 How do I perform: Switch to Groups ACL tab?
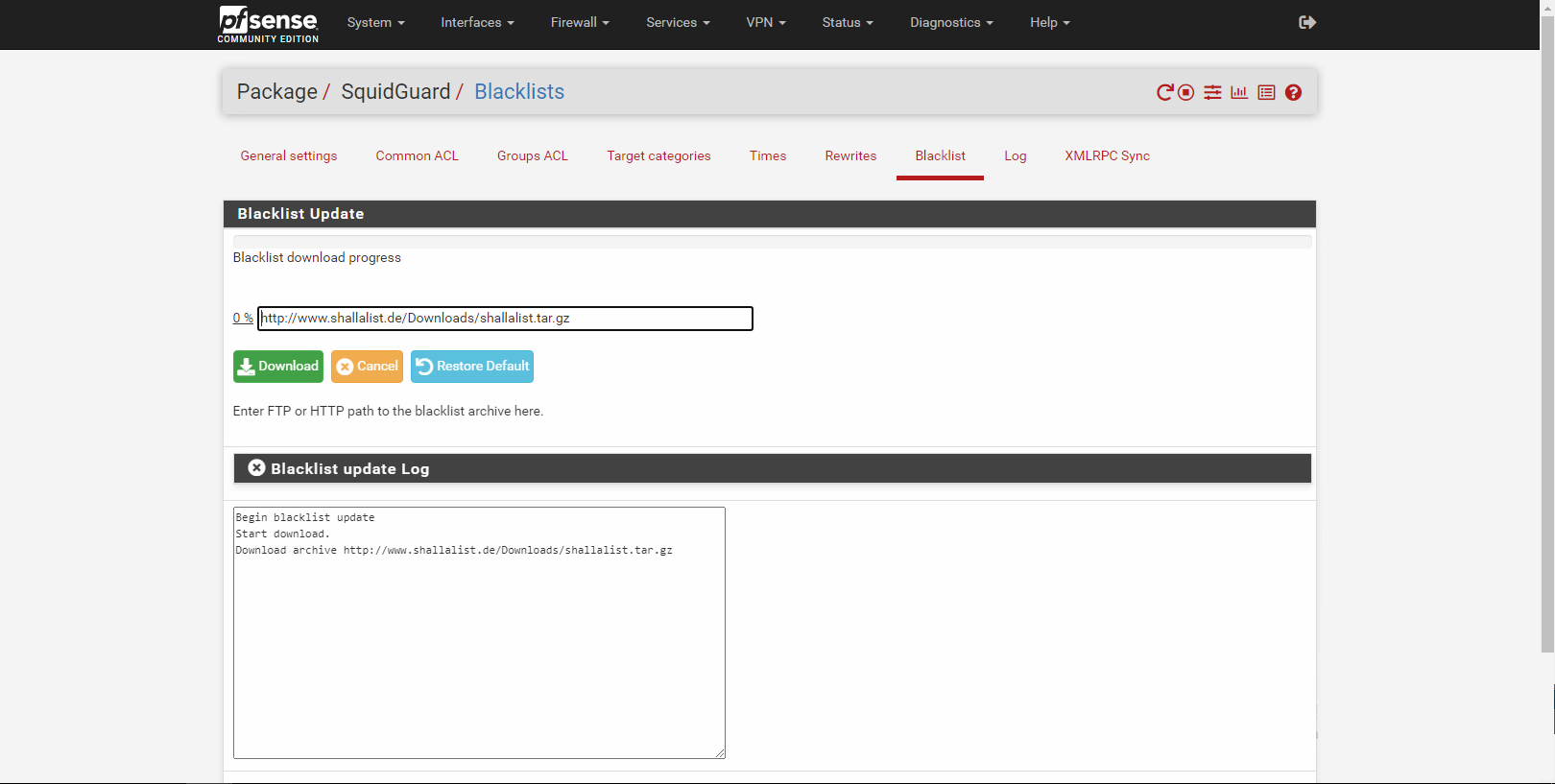tap(533, 155)
